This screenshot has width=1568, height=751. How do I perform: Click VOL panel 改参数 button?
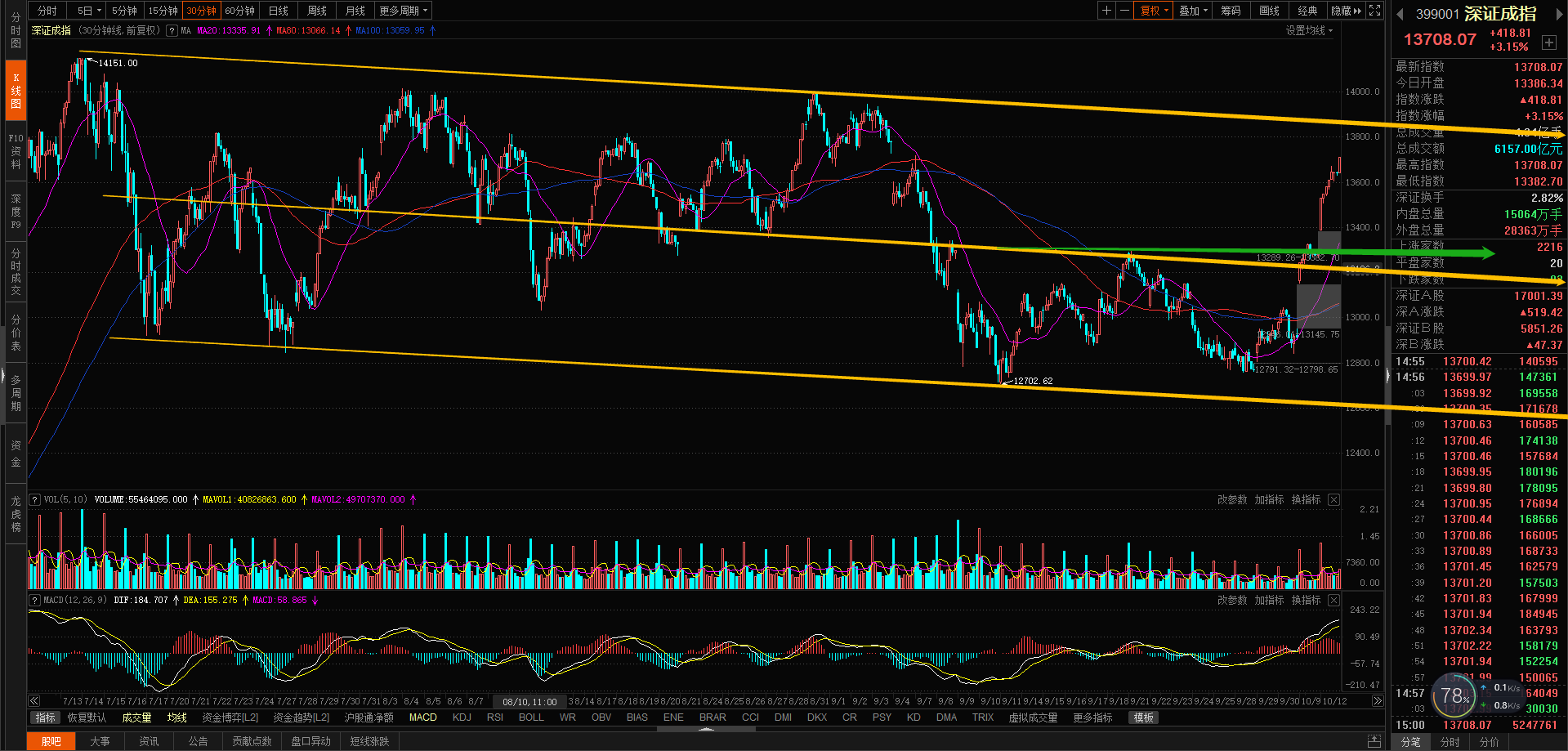(x=1232, y=499)
